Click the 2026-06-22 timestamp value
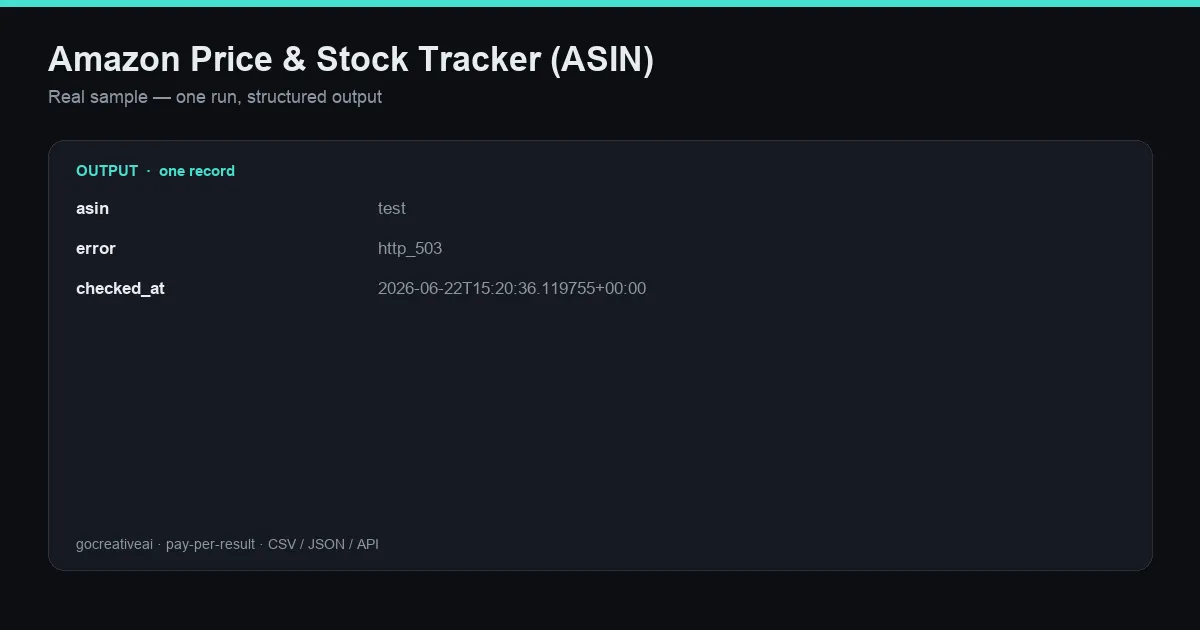 512,288
